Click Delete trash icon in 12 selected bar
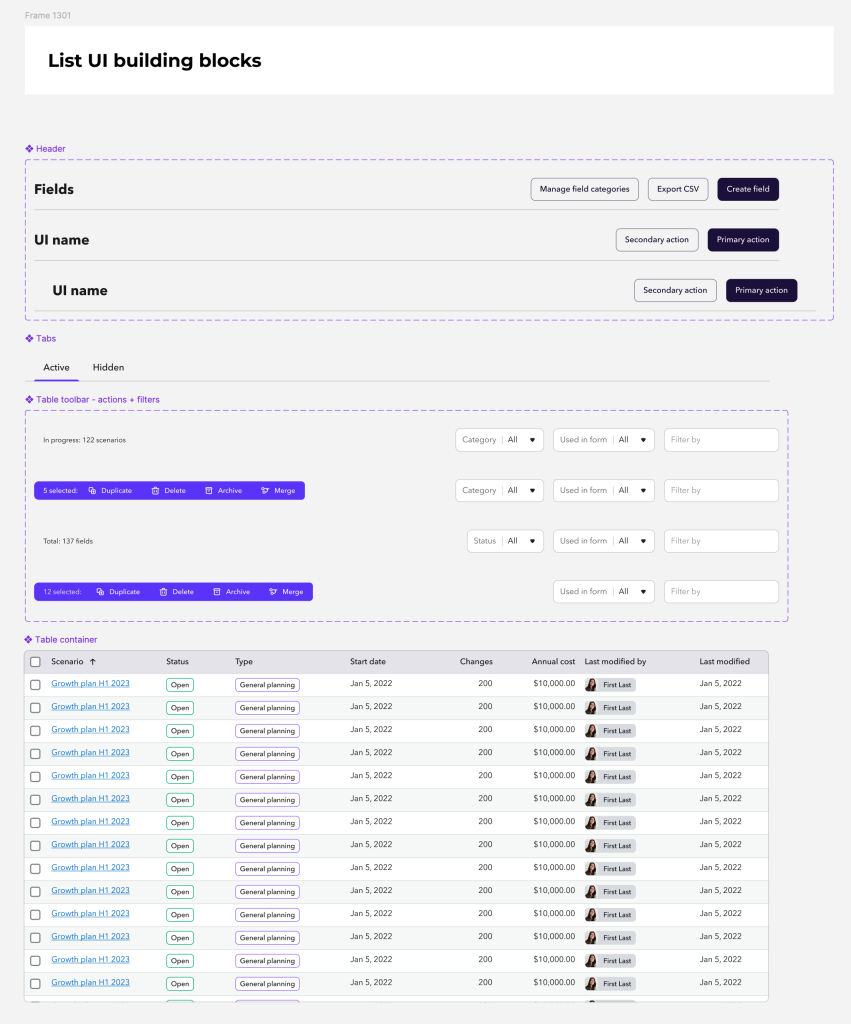This screenshot has height=1024, width=851. [x=164, y=592]
